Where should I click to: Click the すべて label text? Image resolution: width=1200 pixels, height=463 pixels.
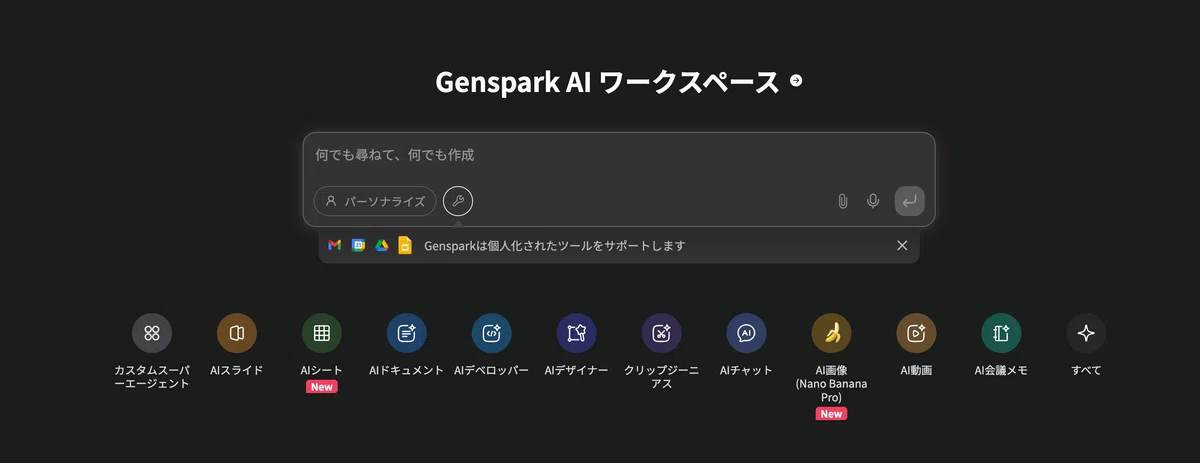1086,370
